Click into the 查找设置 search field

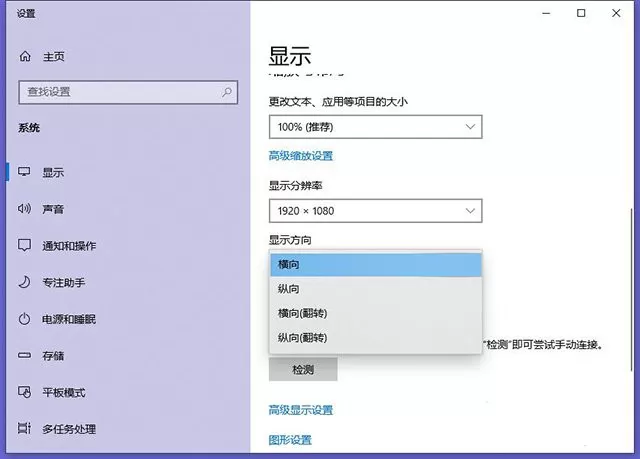point(128,92)
